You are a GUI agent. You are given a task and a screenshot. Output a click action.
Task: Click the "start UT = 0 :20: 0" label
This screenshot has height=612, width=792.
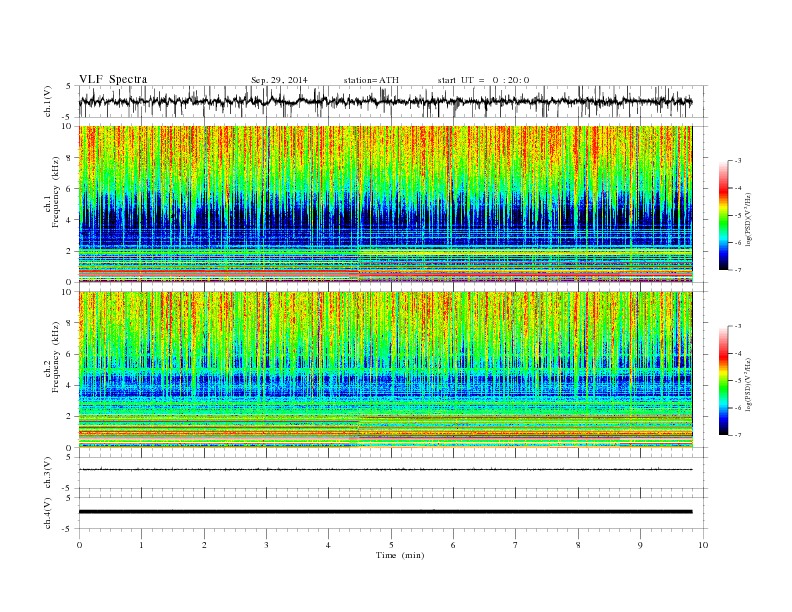(x=483, y=80)
